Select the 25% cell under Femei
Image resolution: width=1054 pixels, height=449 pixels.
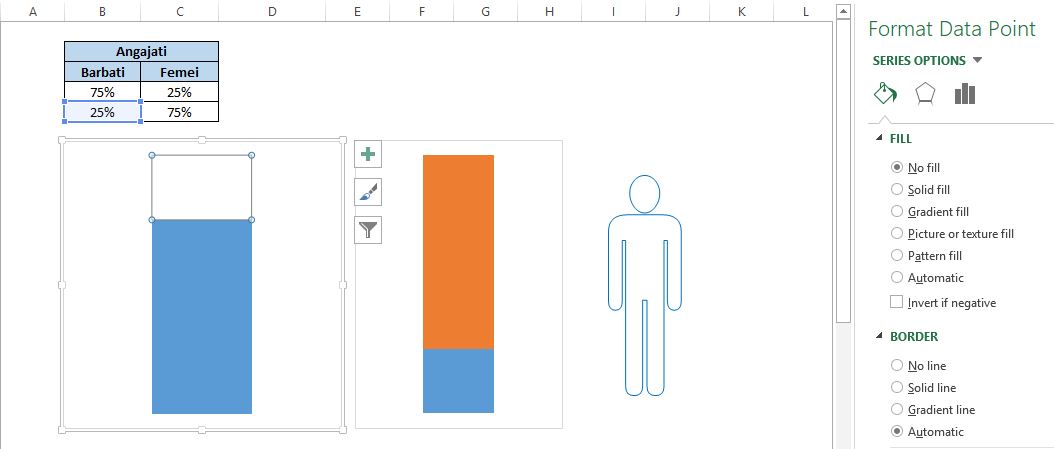click(x=179, y=92)
